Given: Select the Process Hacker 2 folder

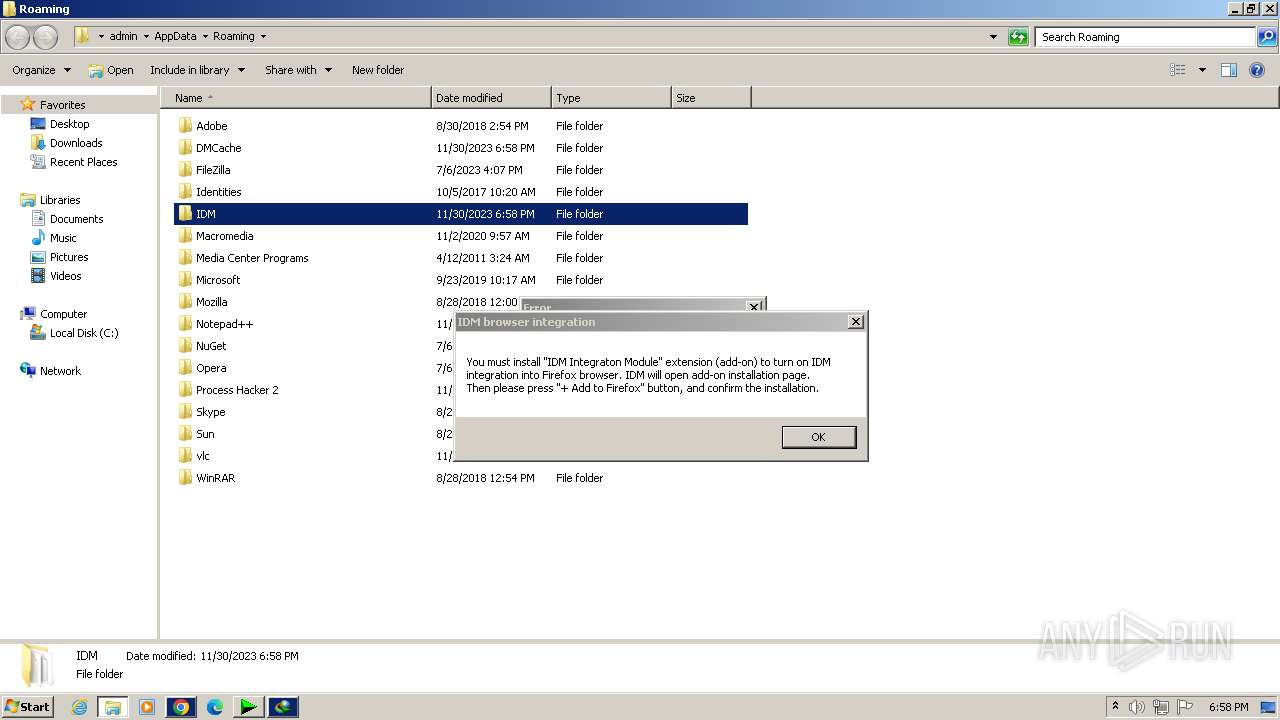Looking at the screenshot, I should 237,390.
